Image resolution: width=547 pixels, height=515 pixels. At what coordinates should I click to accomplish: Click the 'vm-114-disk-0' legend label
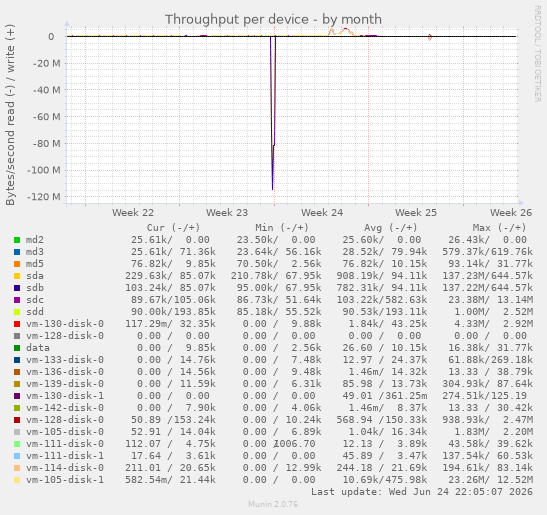pos(65,468)
